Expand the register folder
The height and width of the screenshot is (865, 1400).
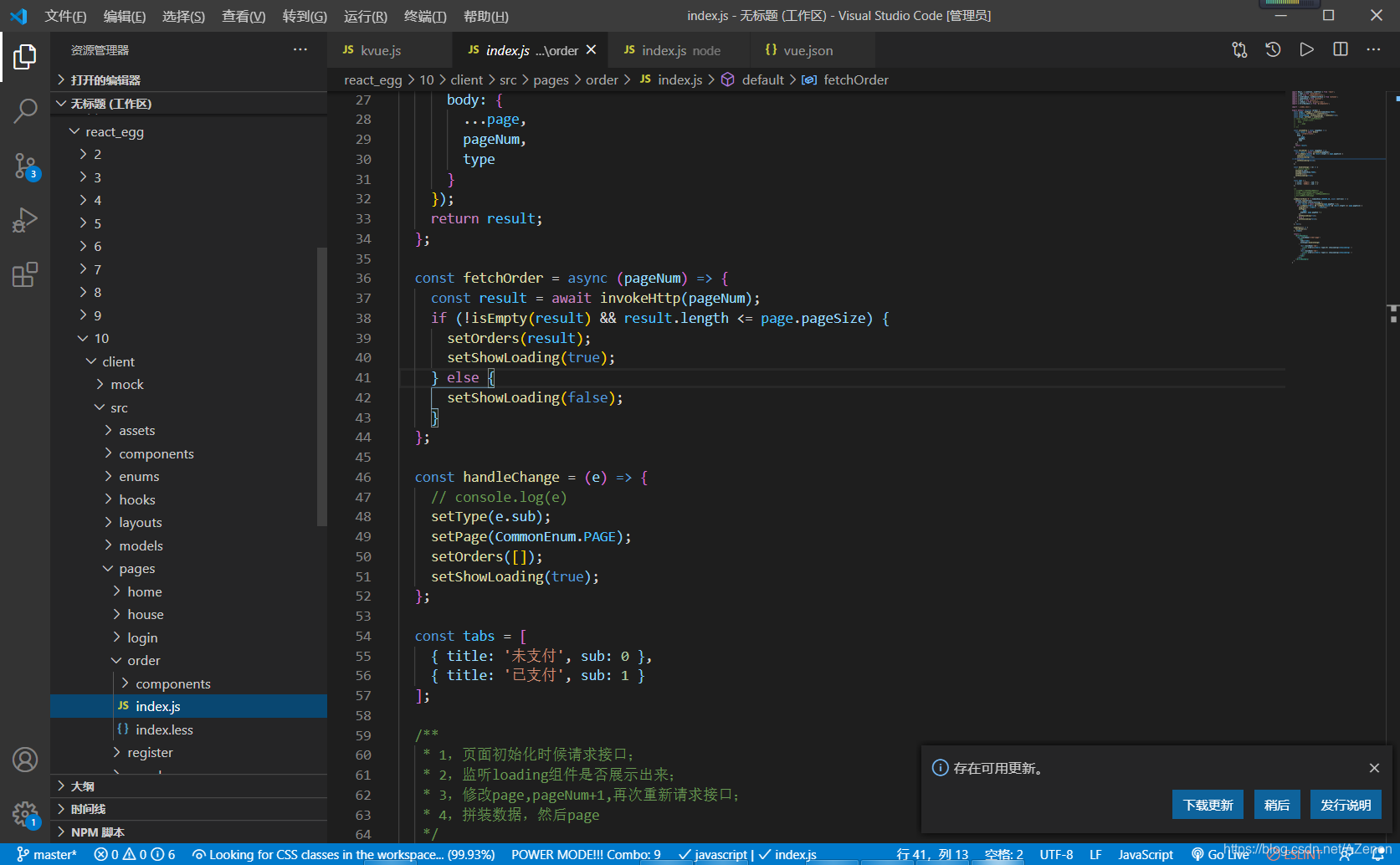[x=188, y=753]
